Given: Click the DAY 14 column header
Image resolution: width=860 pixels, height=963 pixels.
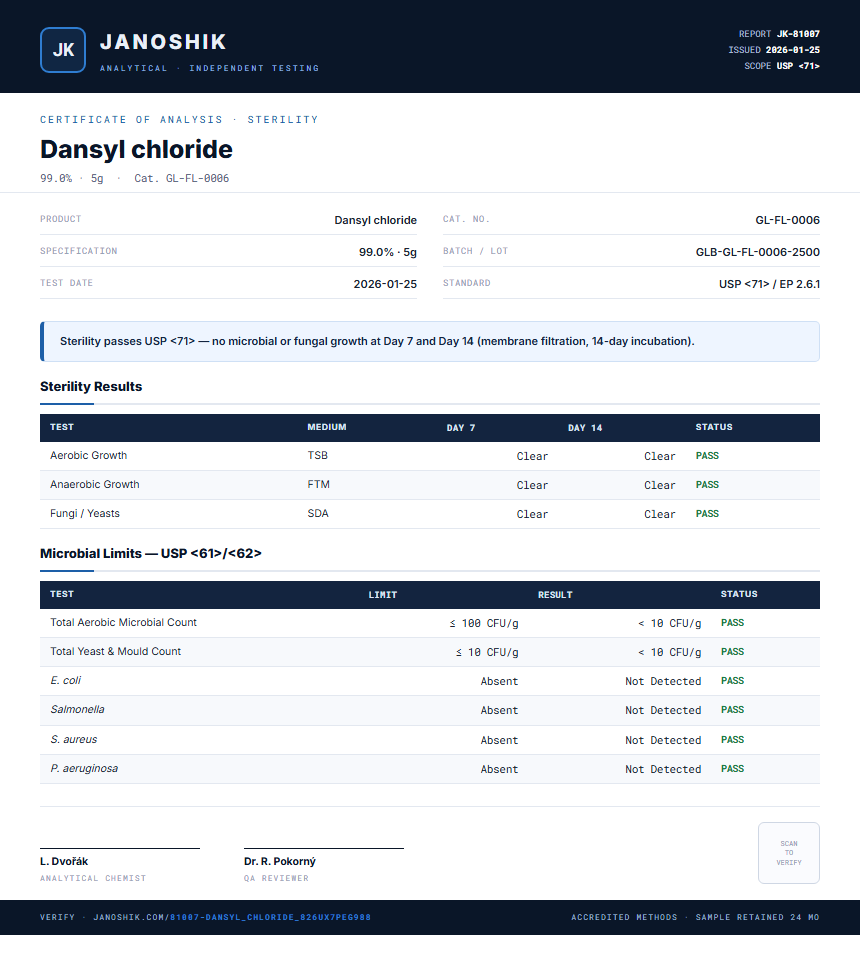Looking at the screenshot, I should pyautogui.click(x=585, y=427).
